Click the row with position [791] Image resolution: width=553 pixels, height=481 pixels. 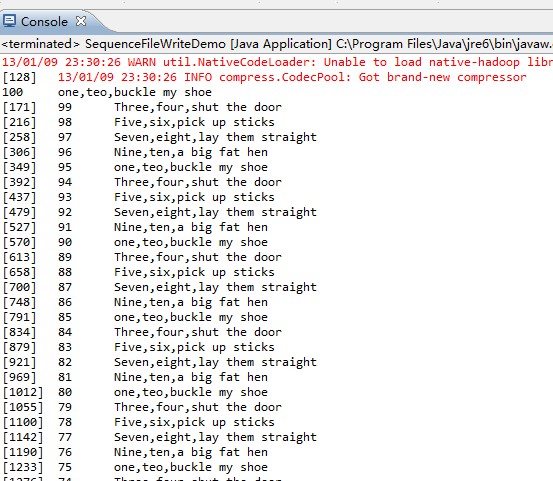[x=135, y=317]
